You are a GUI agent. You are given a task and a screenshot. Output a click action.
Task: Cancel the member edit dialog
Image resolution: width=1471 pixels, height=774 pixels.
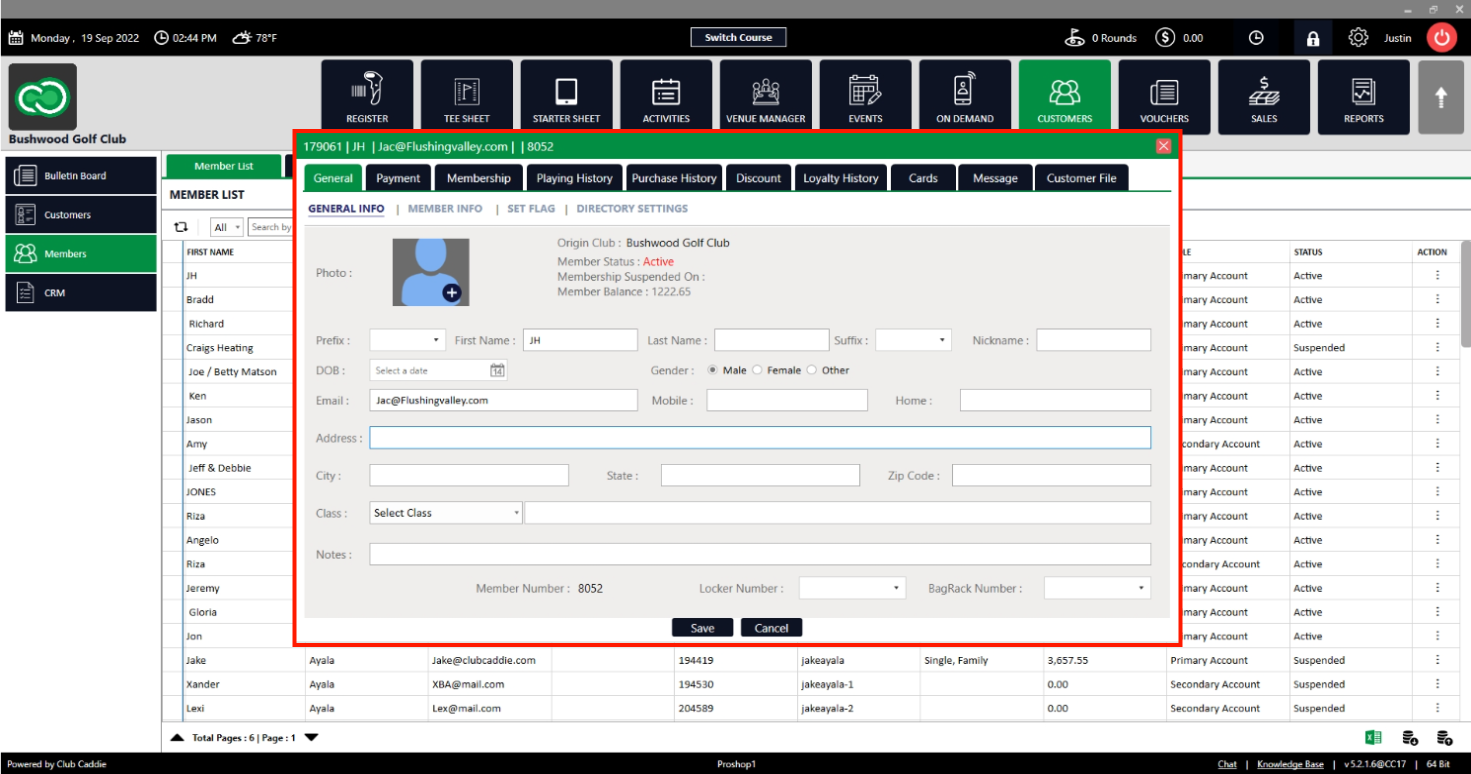(771, 628)
